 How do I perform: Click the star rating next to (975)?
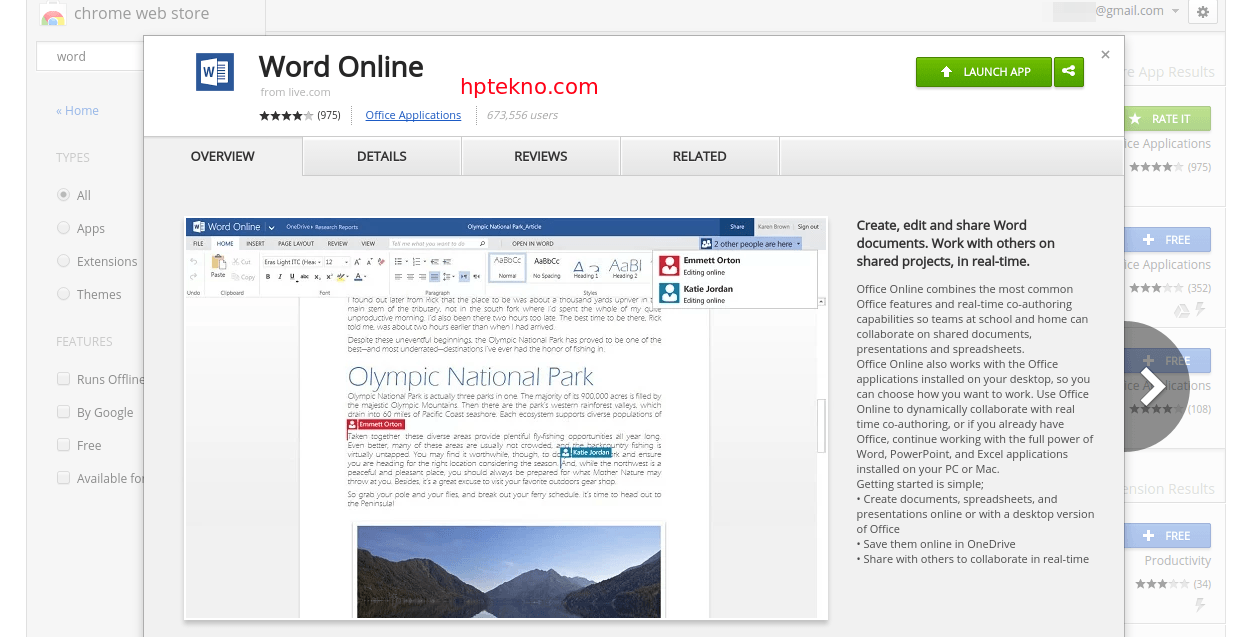click(x=287, y=115)
